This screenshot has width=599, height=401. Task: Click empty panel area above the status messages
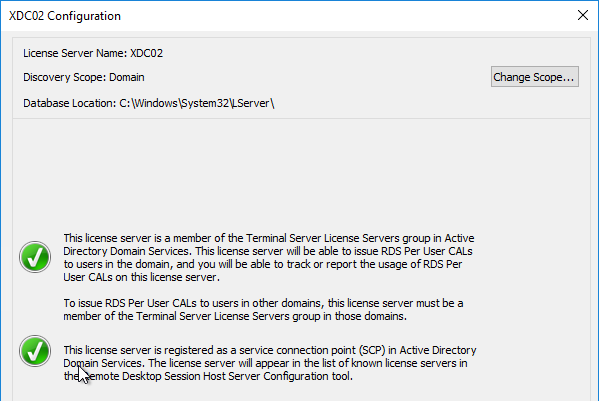[301, 174]
